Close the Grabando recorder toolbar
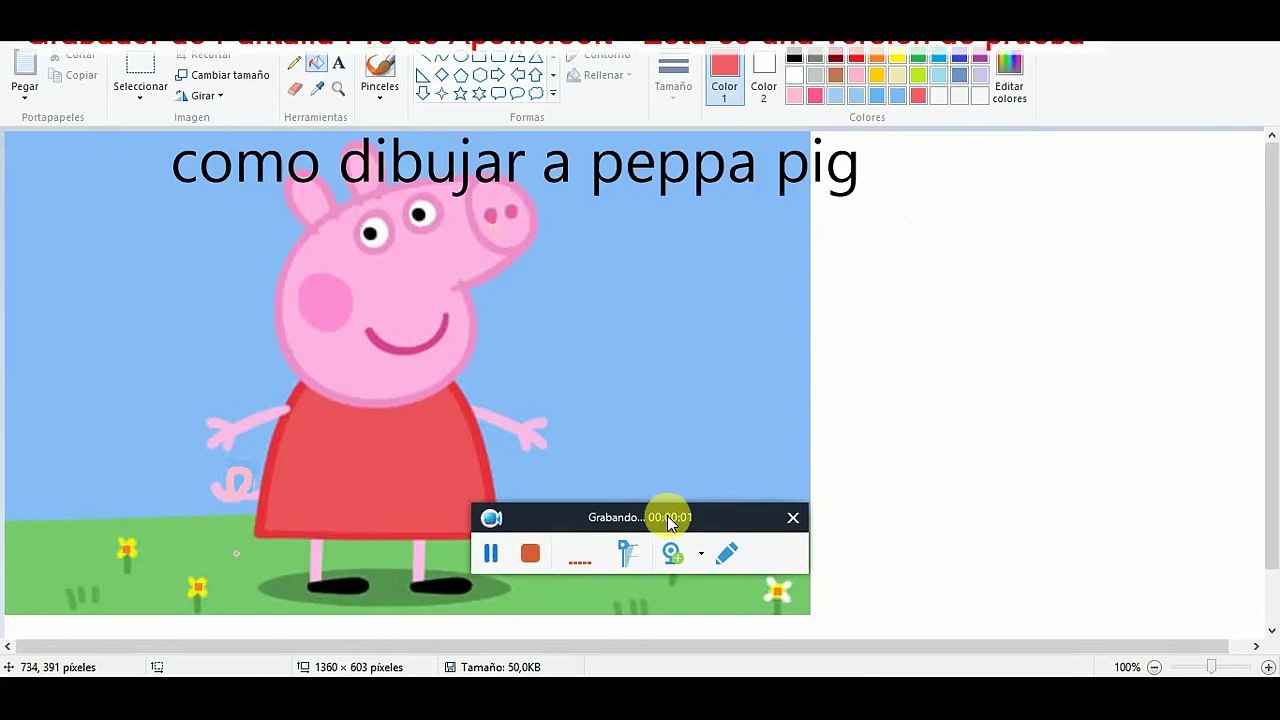This screenshot has height=720, width=1280. tap(793, 518)
